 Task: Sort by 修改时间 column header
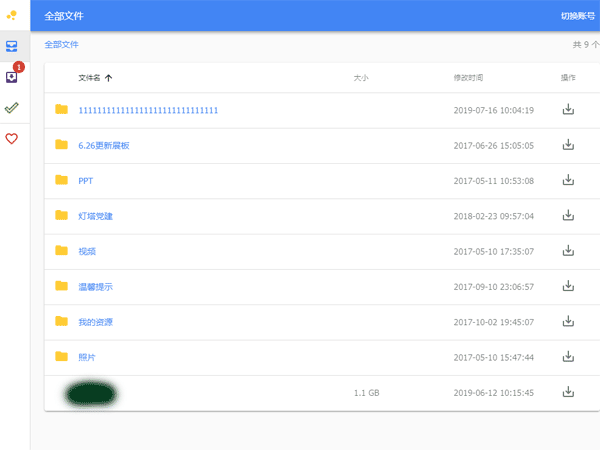tap(468, 78)
